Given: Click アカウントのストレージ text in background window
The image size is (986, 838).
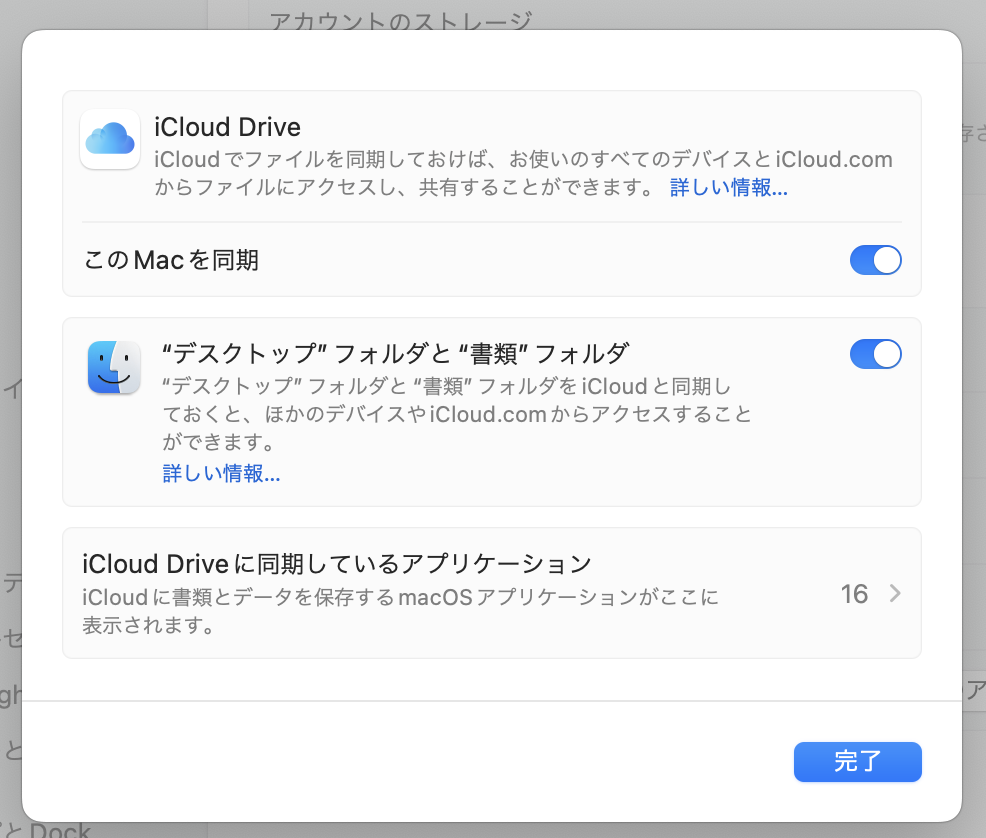Looking at the screenshot, I should click(x=401, y=20).
